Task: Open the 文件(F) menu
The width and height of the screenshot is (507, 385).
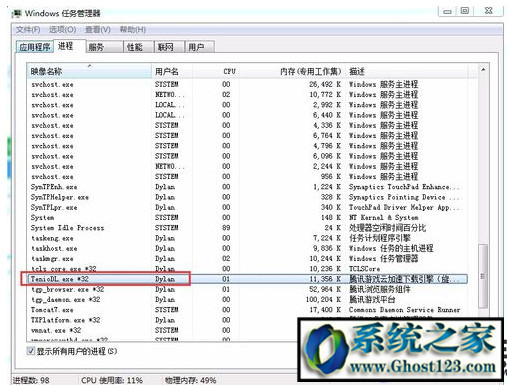Action: point(28,30)
